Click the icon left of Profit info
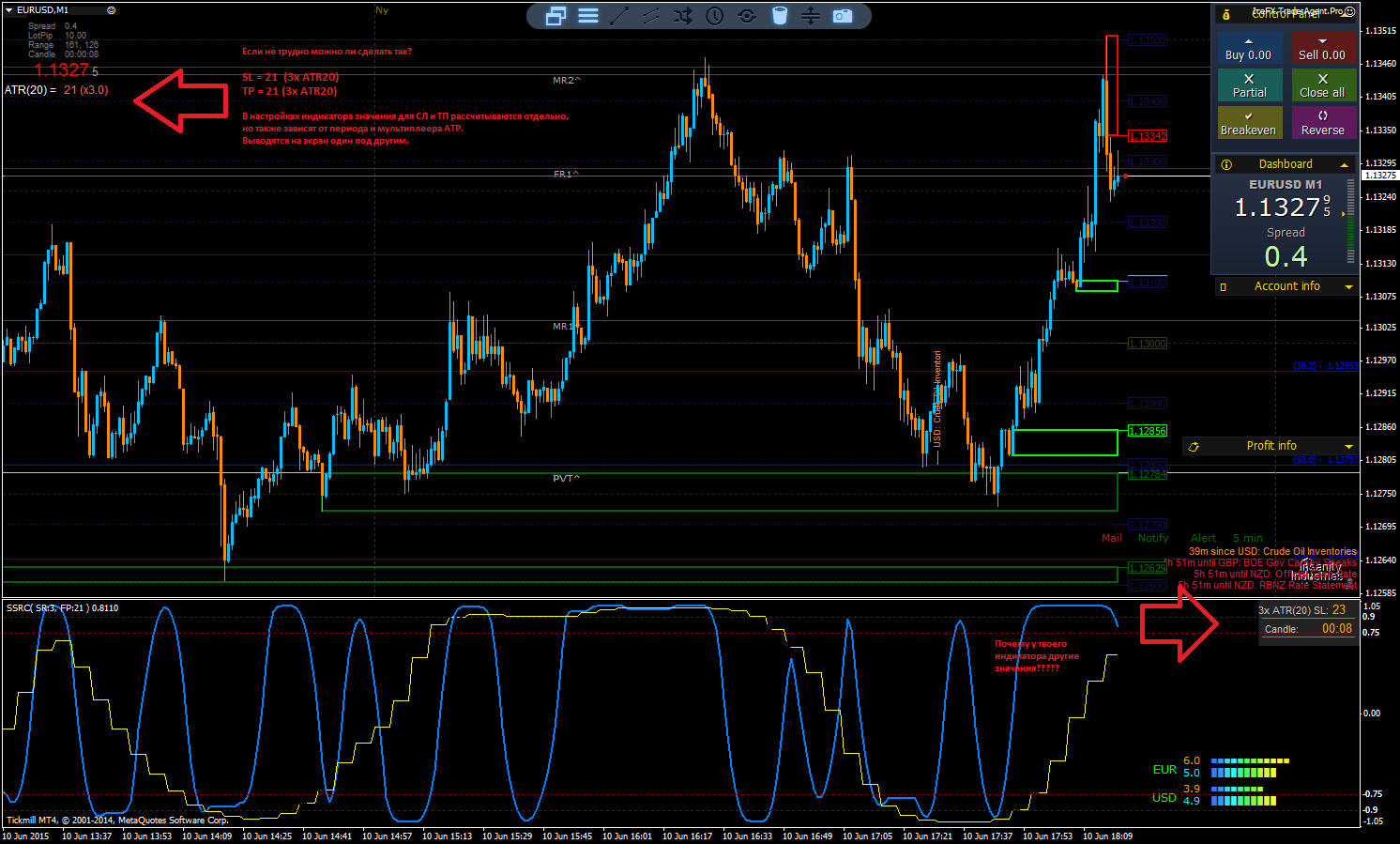 pyautogui.click(x=1194, y=447)
